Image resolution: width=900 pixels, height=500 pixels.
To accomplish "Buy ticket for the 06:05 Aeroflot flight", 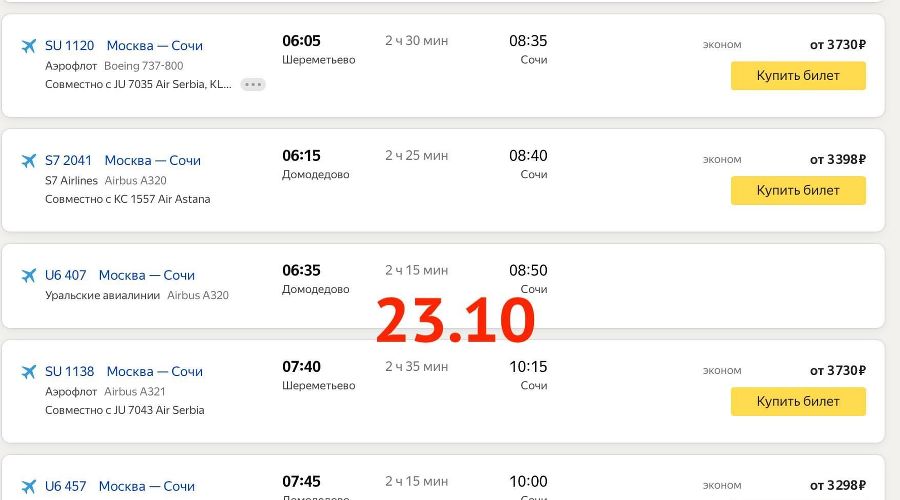I will coord(797,76).
